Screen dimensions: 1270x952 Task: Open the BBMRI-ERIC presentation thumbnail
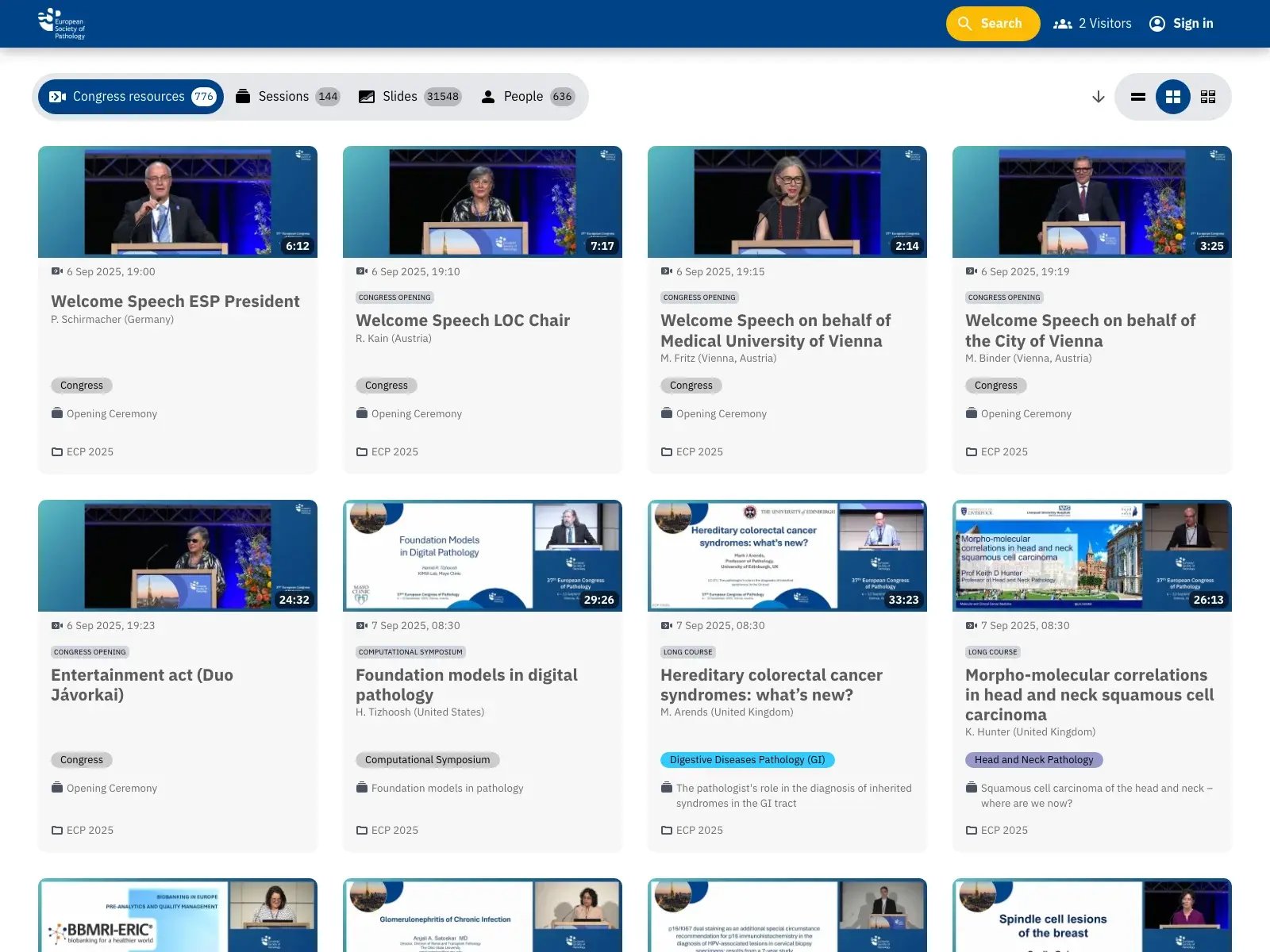178,915
